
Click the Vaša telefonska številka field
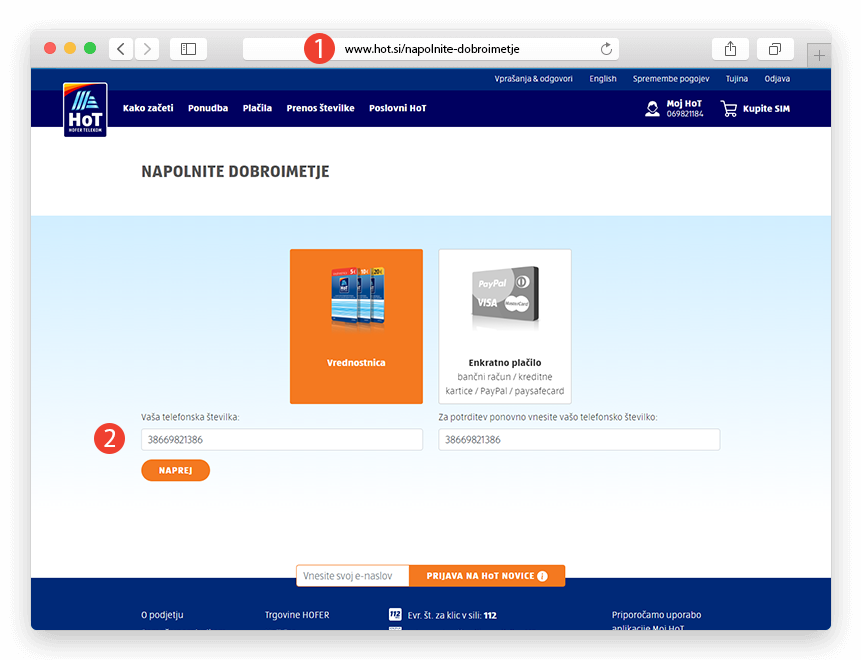pos(282,440)
